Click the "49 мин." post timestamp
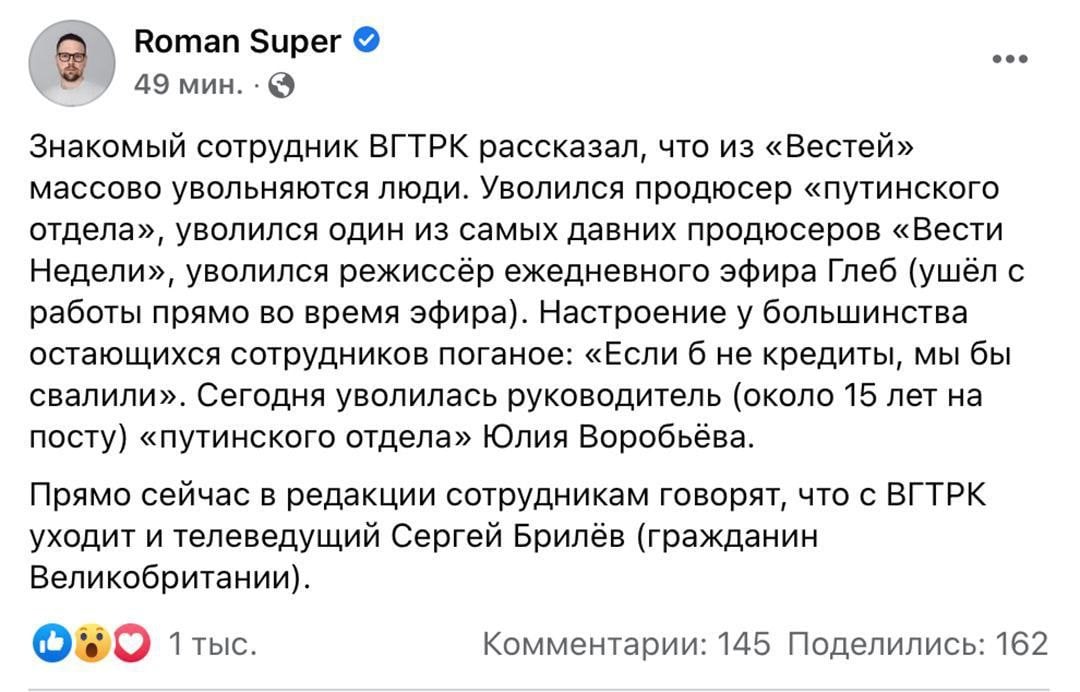The height and width of the screenshot is (692, 1080). (188, 87)
